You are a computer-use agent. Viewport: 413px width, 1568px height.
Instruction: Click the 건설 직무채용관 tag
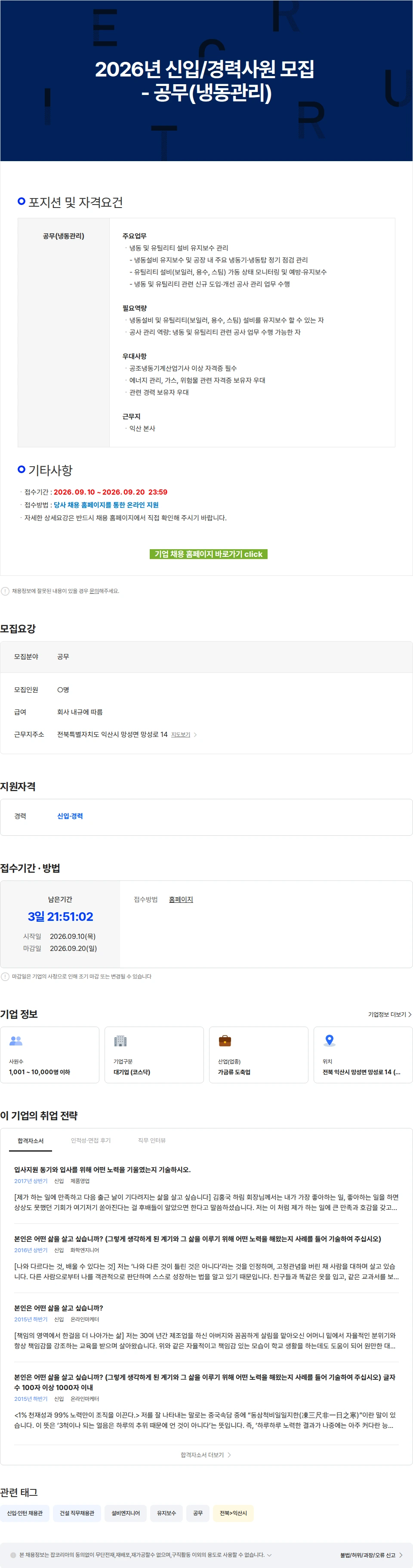coord(77,1513)
